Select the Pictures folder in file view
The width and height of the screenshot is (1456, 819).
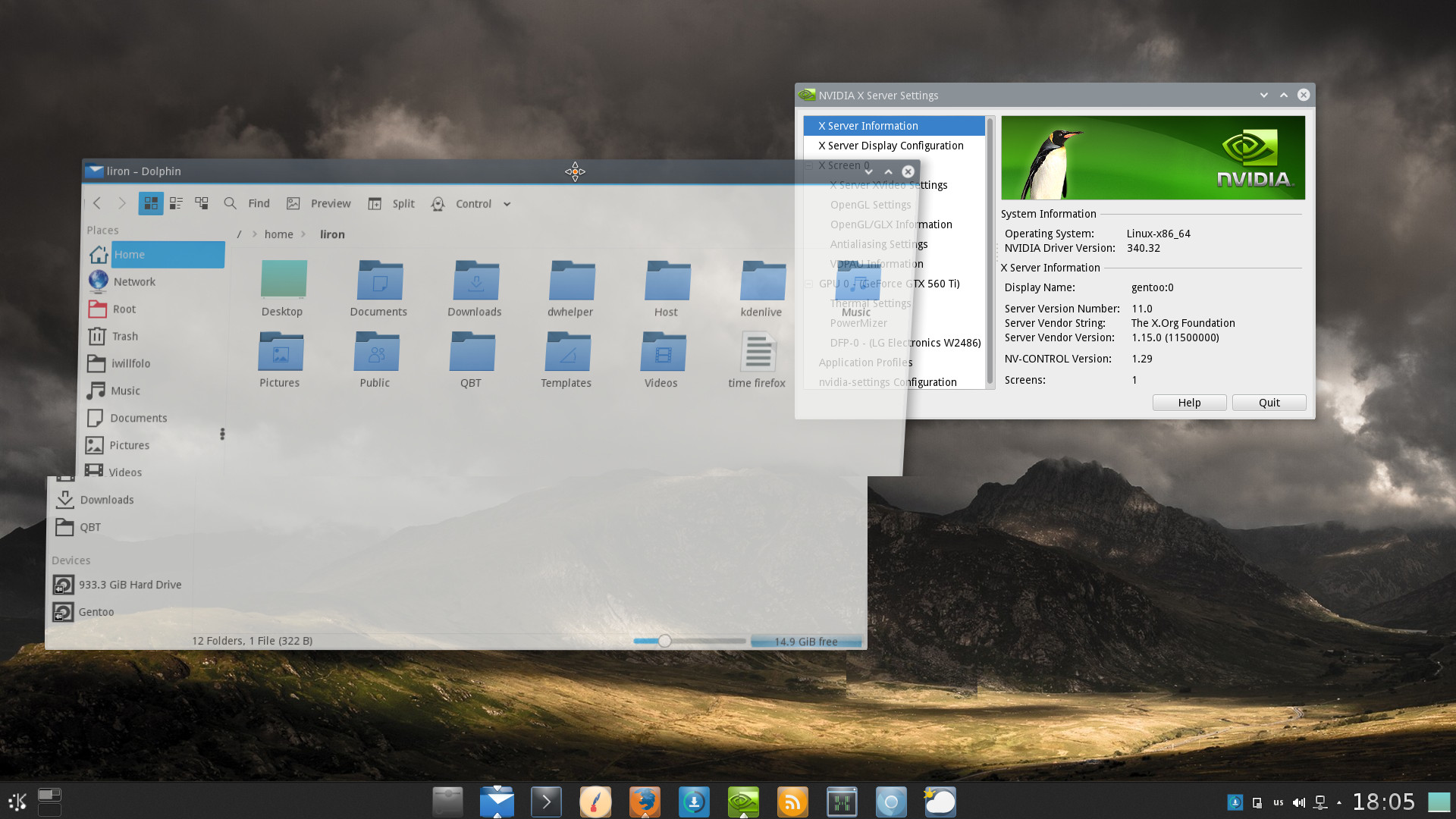click(280, 359)
